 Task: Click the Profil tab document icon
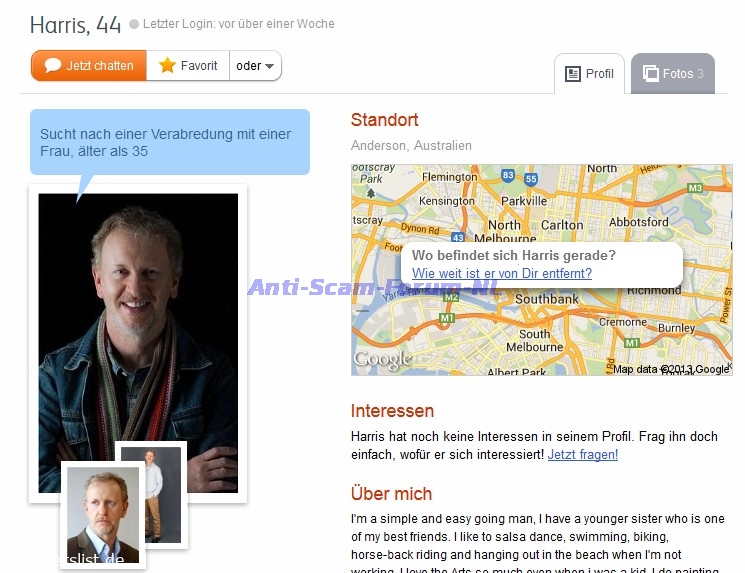(x=573, y=74)
